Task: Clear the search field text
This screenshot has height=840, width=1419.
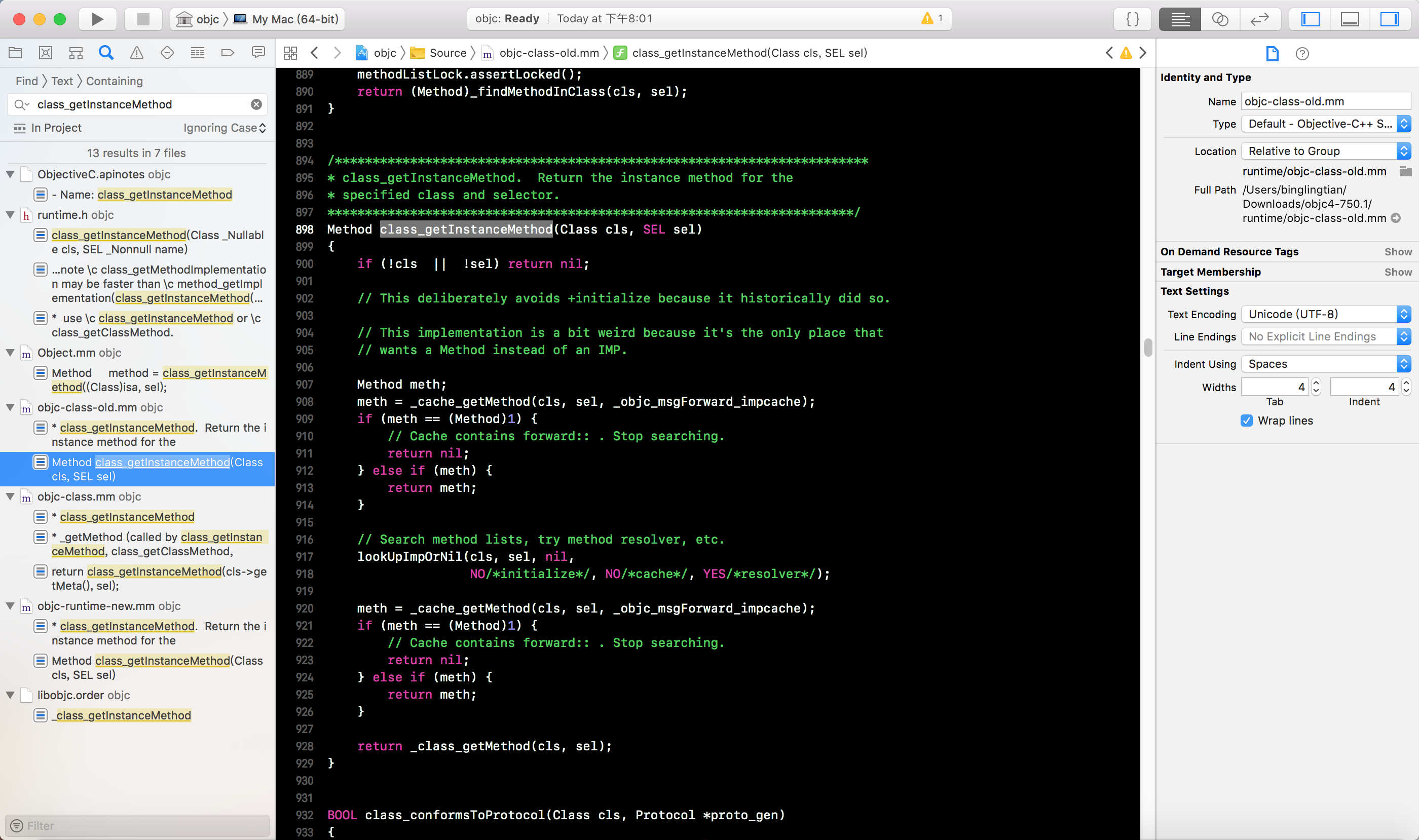Action: (x=256, y=104)
